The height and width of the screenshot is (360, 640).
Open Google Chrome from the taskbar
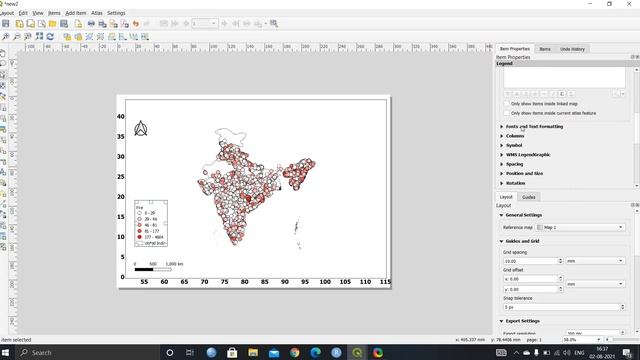point(294,353)
